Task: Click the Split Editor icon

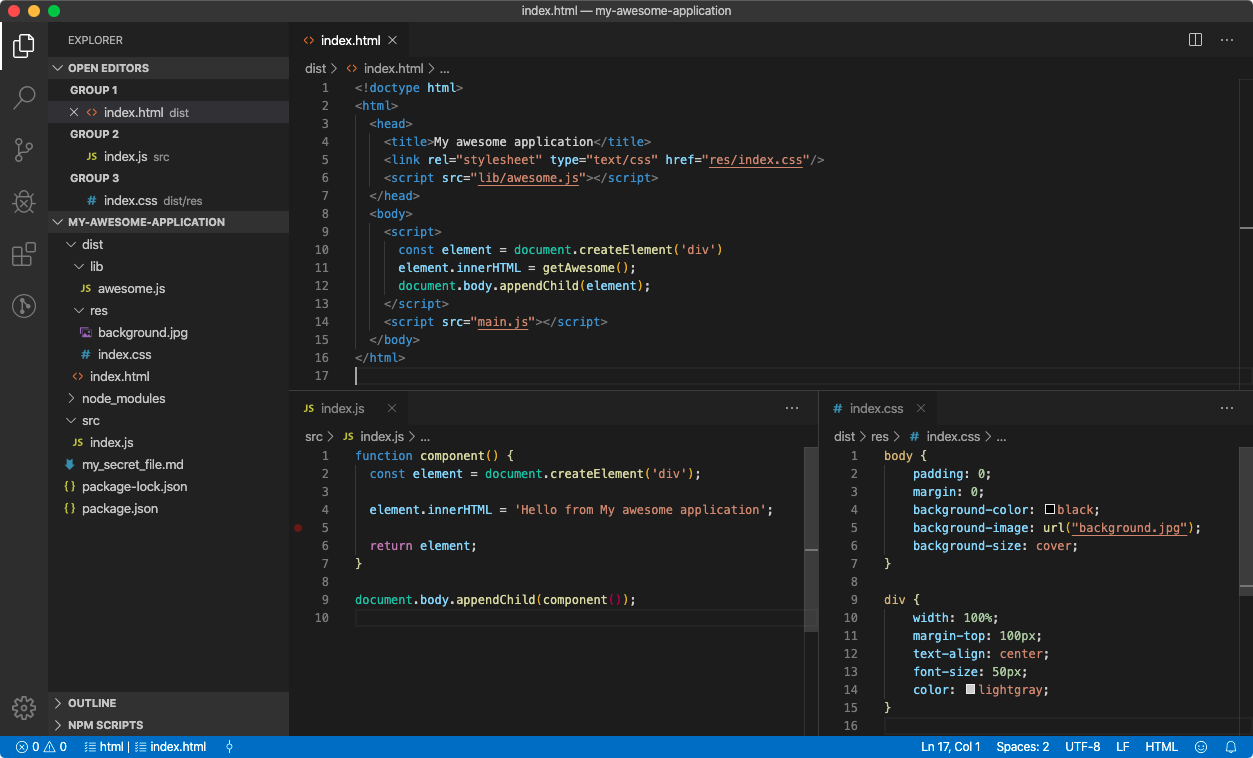Action: [1194, 39]
